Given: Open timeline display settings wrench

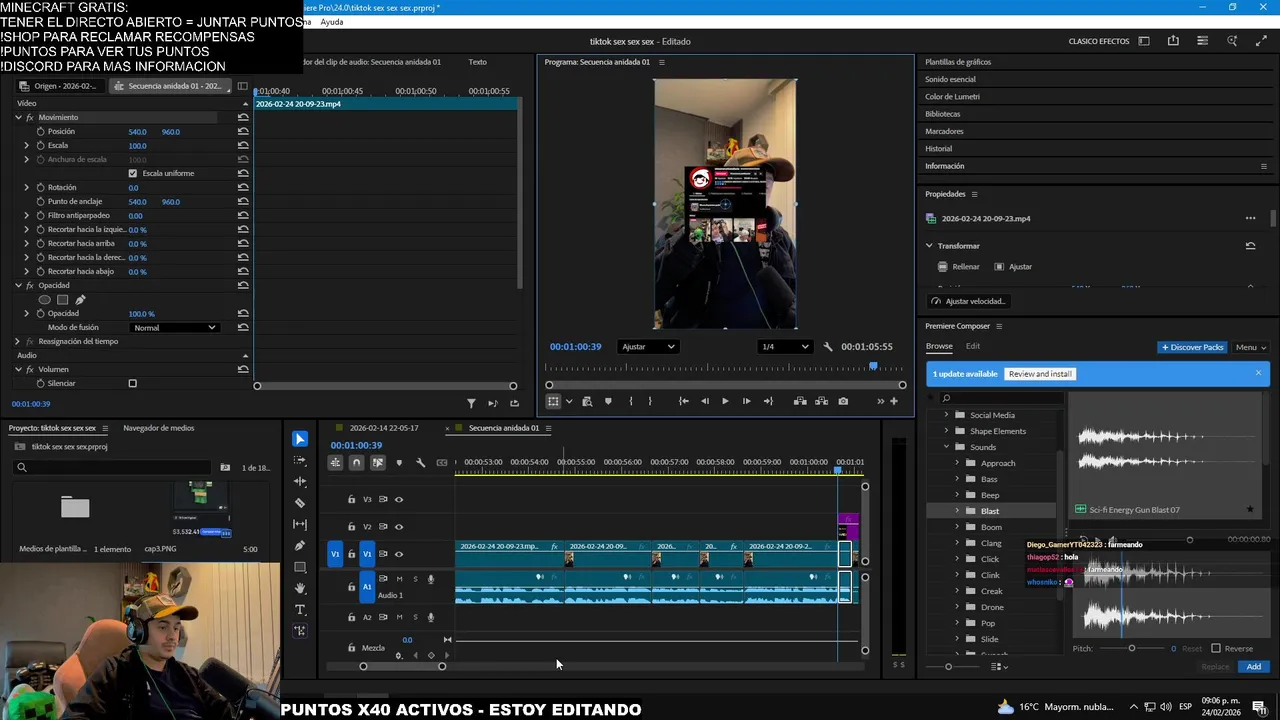Looking at the screenshot, I should pyautogui.click(x=420, y=463).
